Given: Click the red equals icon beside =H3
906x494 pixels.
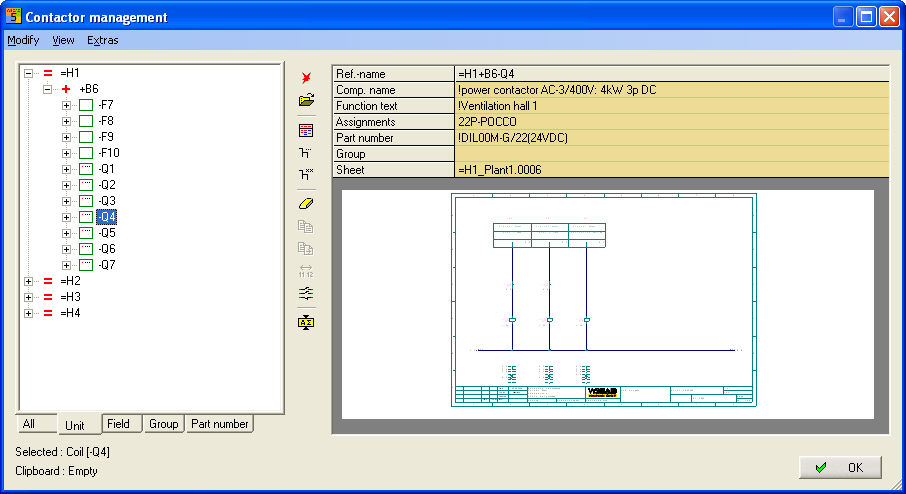Looking at the screenshot, I should (x=48, y=297).
